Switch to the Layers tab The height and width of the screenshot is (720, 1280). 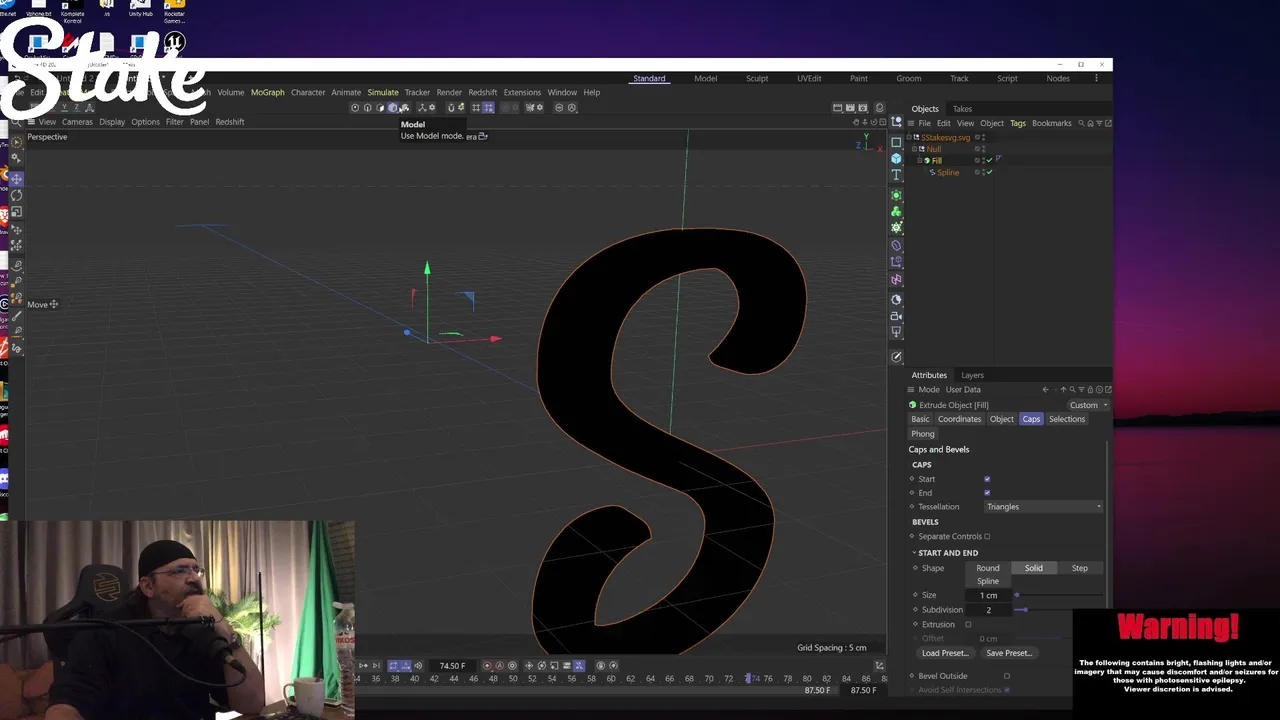coord(972,375)
